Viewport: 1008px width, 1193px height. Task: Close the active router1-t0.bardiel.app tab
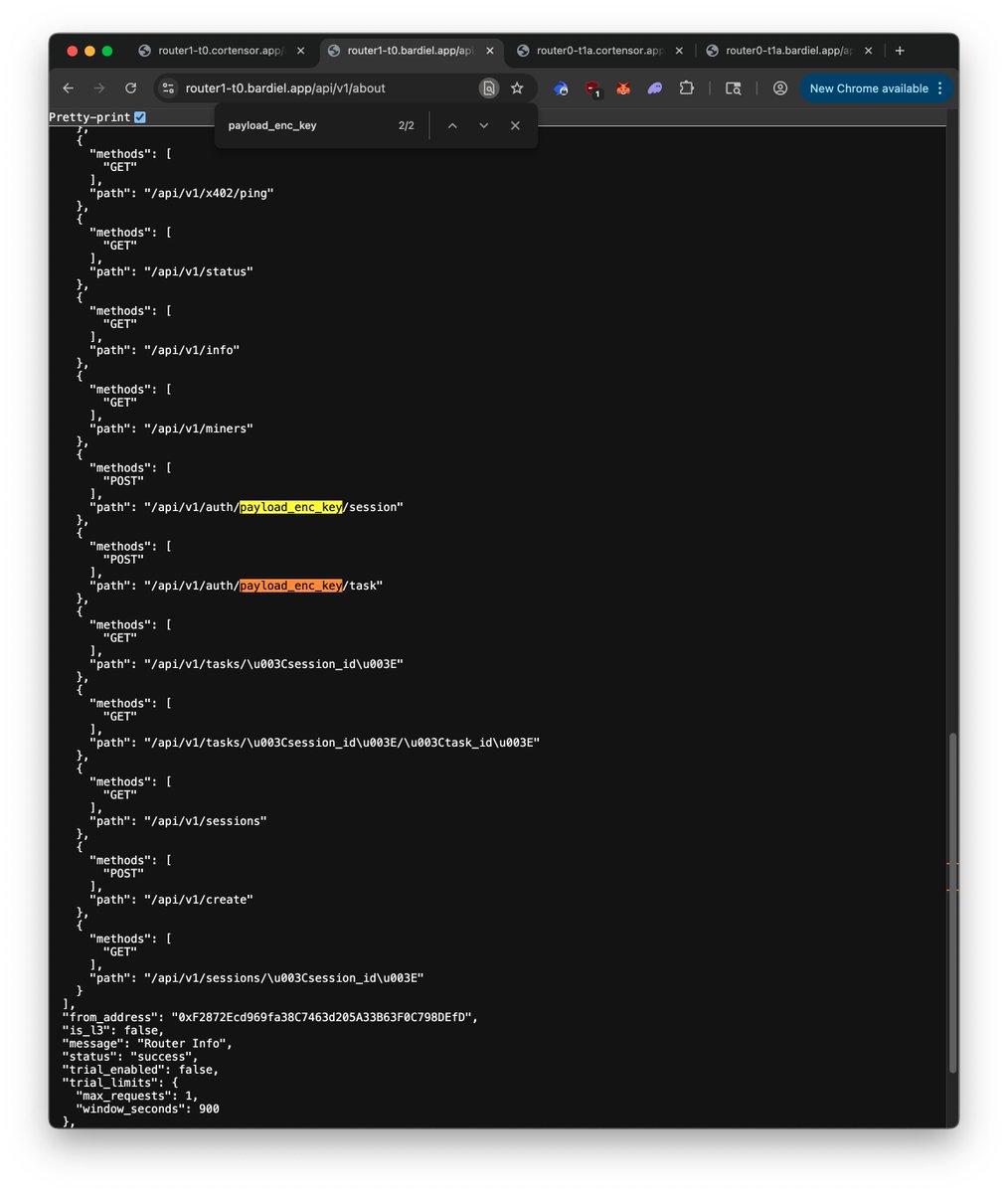(x=491, y=51)
